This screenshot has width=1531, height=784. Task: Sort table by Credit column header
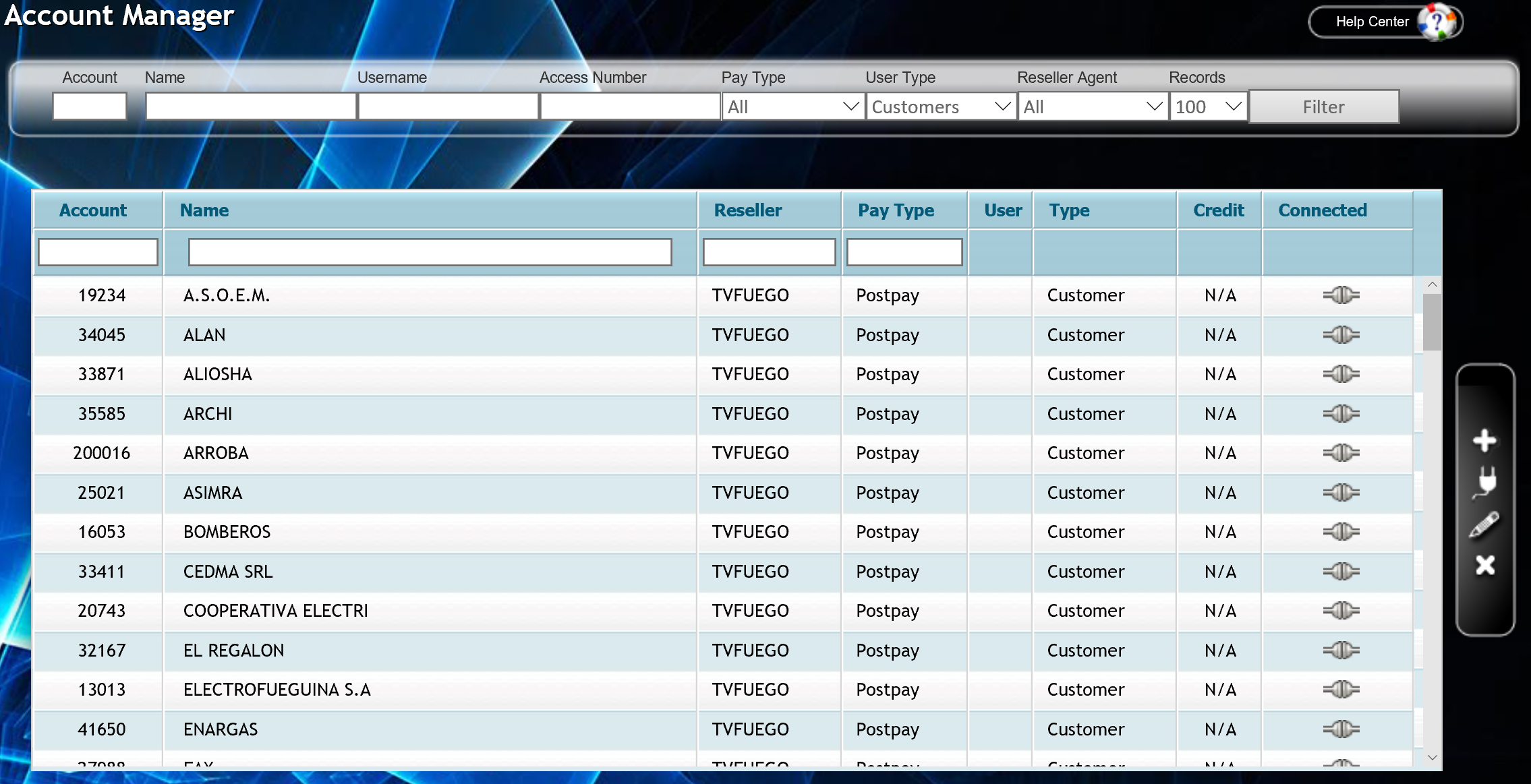(1218, 210)
